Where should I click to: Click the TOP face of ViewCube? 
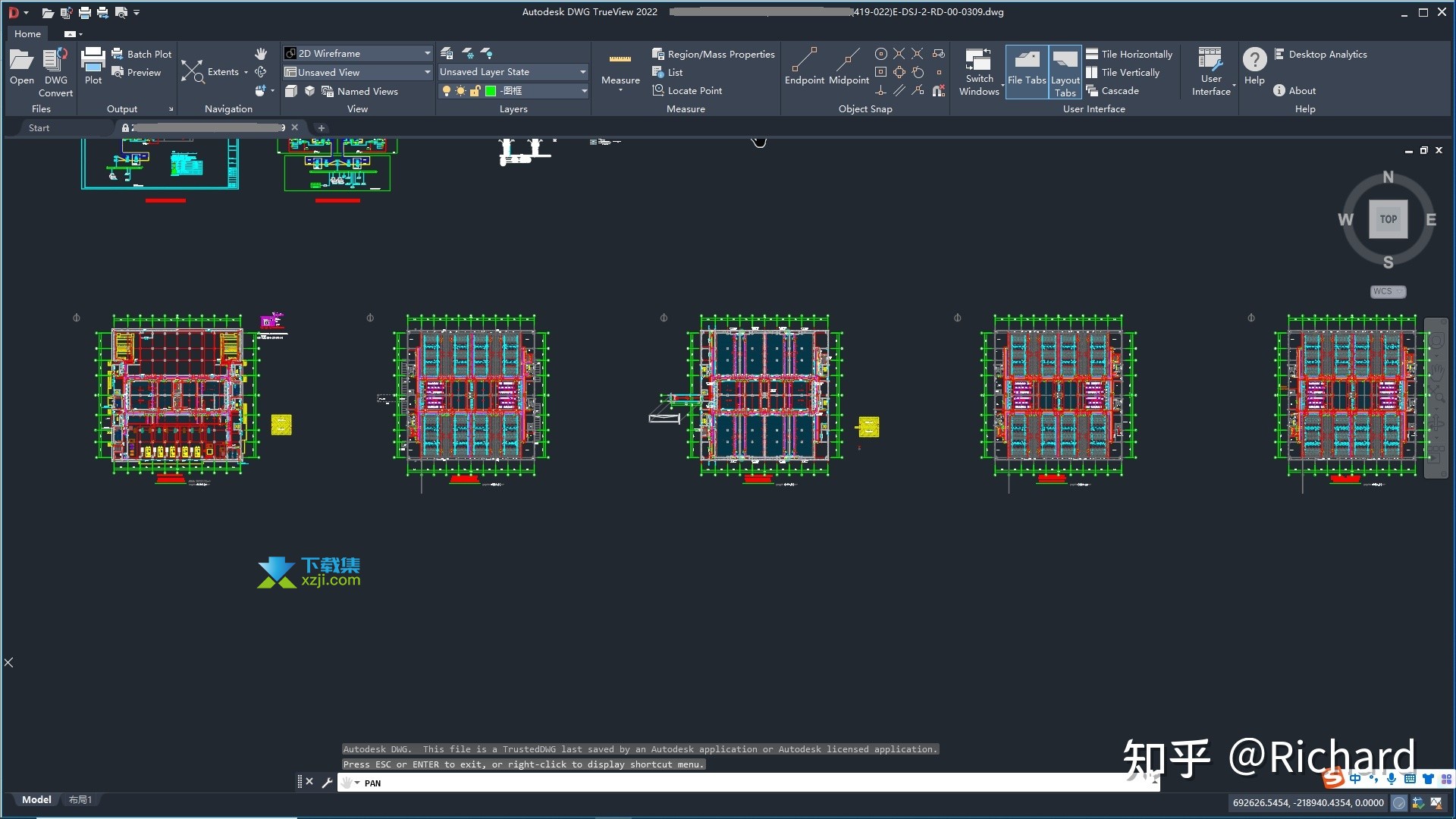pyautogui.click(x=1388, y=219)
